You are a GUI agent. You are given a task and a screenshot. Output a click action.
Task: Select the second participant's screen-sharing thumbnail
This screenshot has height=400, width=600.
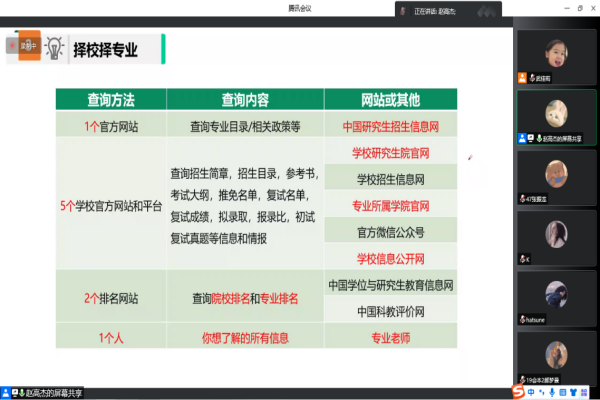(x=556, y=113)
